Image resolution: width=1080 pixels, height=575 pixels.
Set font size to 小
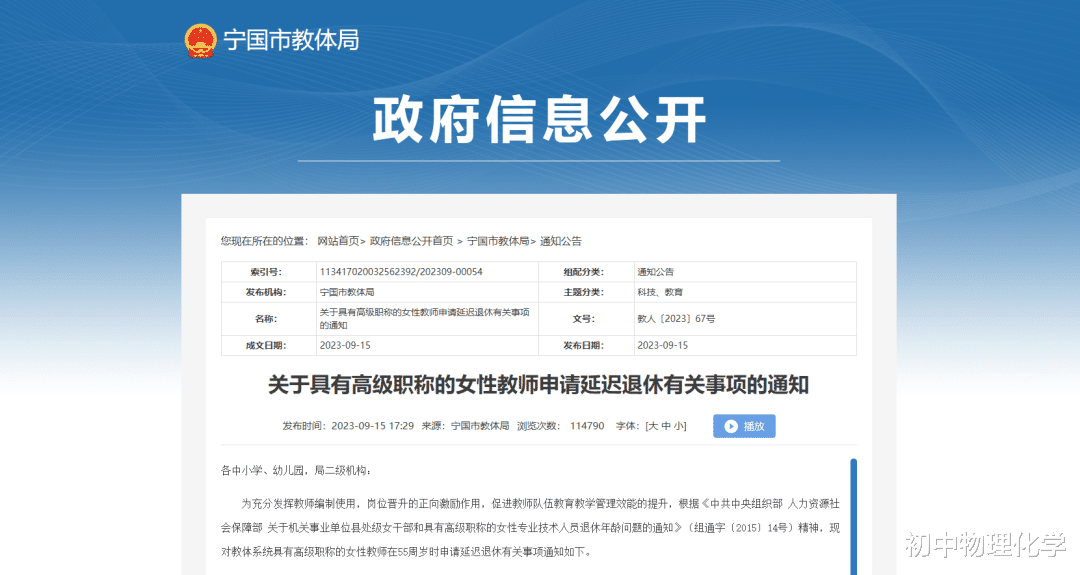coord(678,426)
